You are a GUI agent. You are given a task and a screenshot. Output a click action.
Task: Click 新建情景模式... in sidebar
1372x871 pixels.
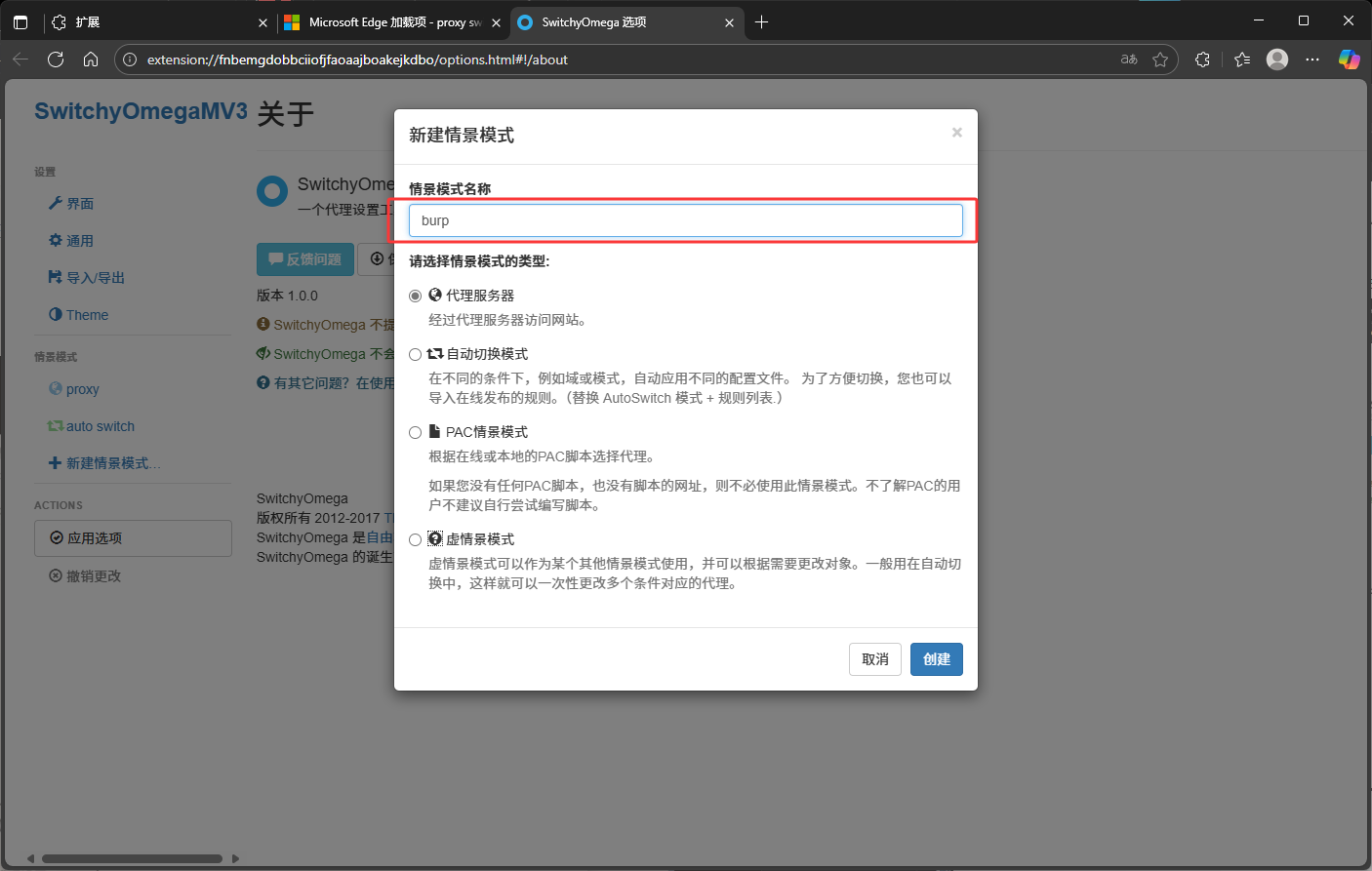104,463
